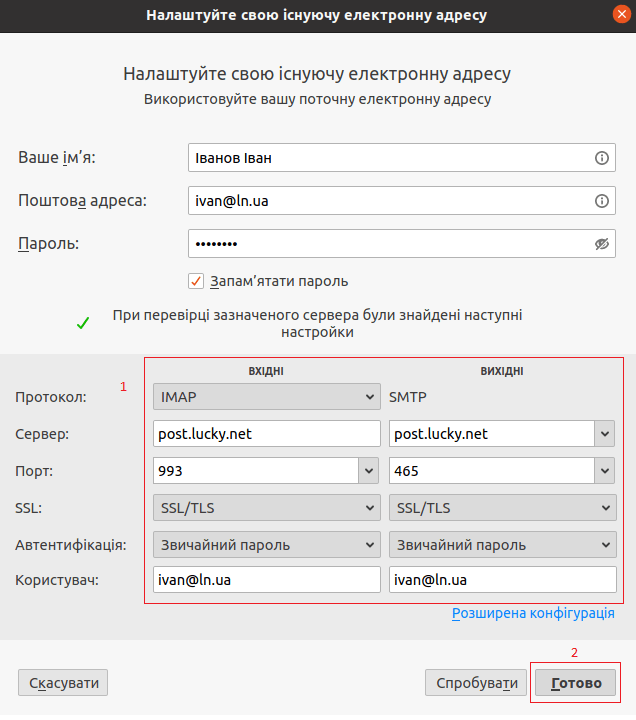
Task: Open the outgoing port 465 dropdown arrow
Action: click(x=605, y=471)
